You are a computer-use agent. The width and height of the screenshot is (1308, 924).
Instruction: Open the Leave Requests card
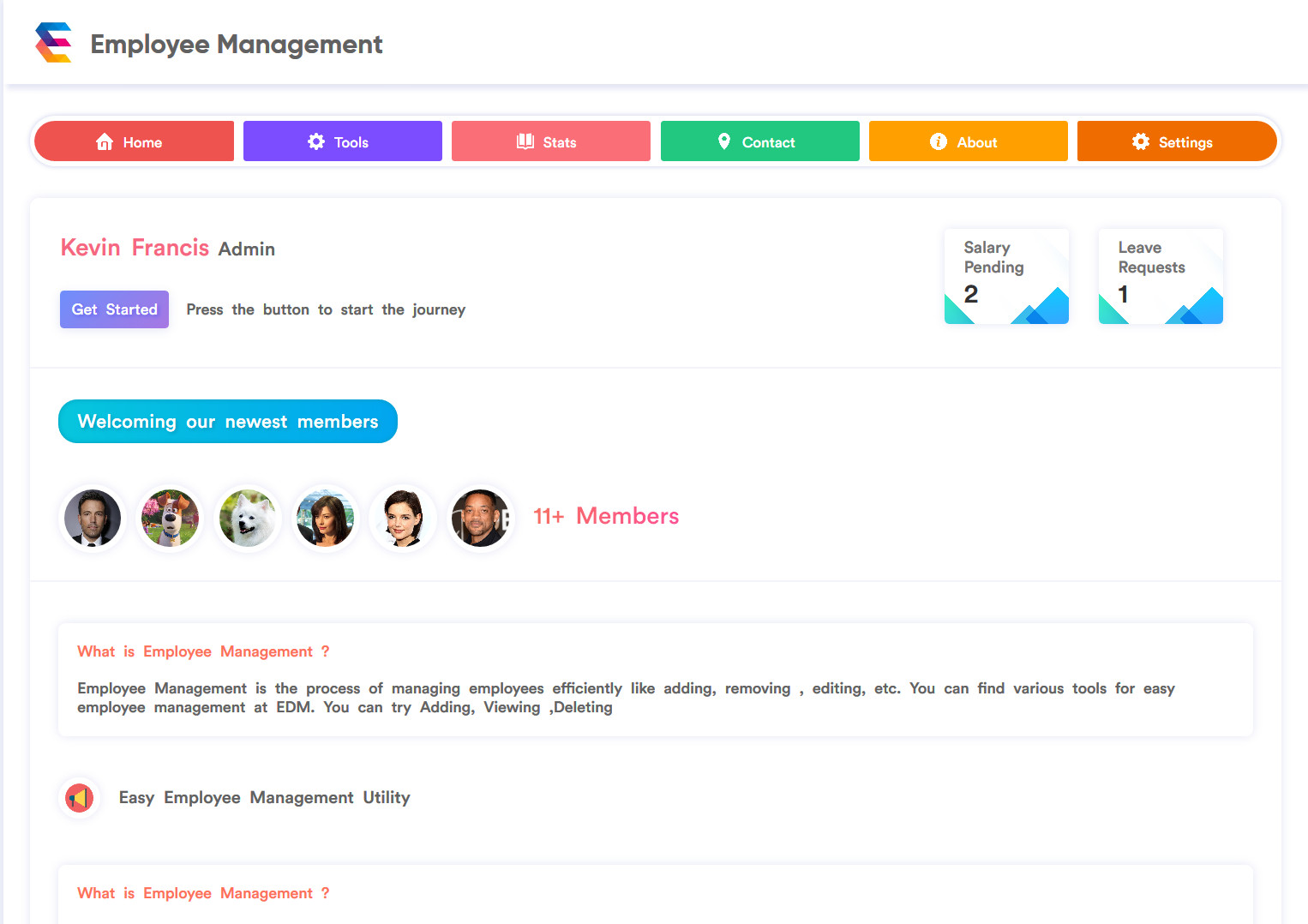pos(1161,276)
